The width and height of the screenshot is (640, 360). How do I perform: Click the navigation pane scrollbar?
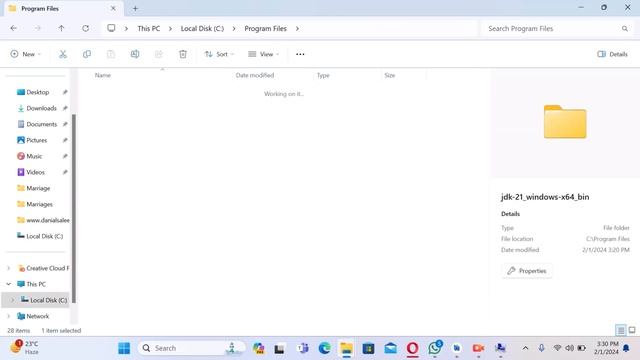pyautogui.click(x=74, y=208)
